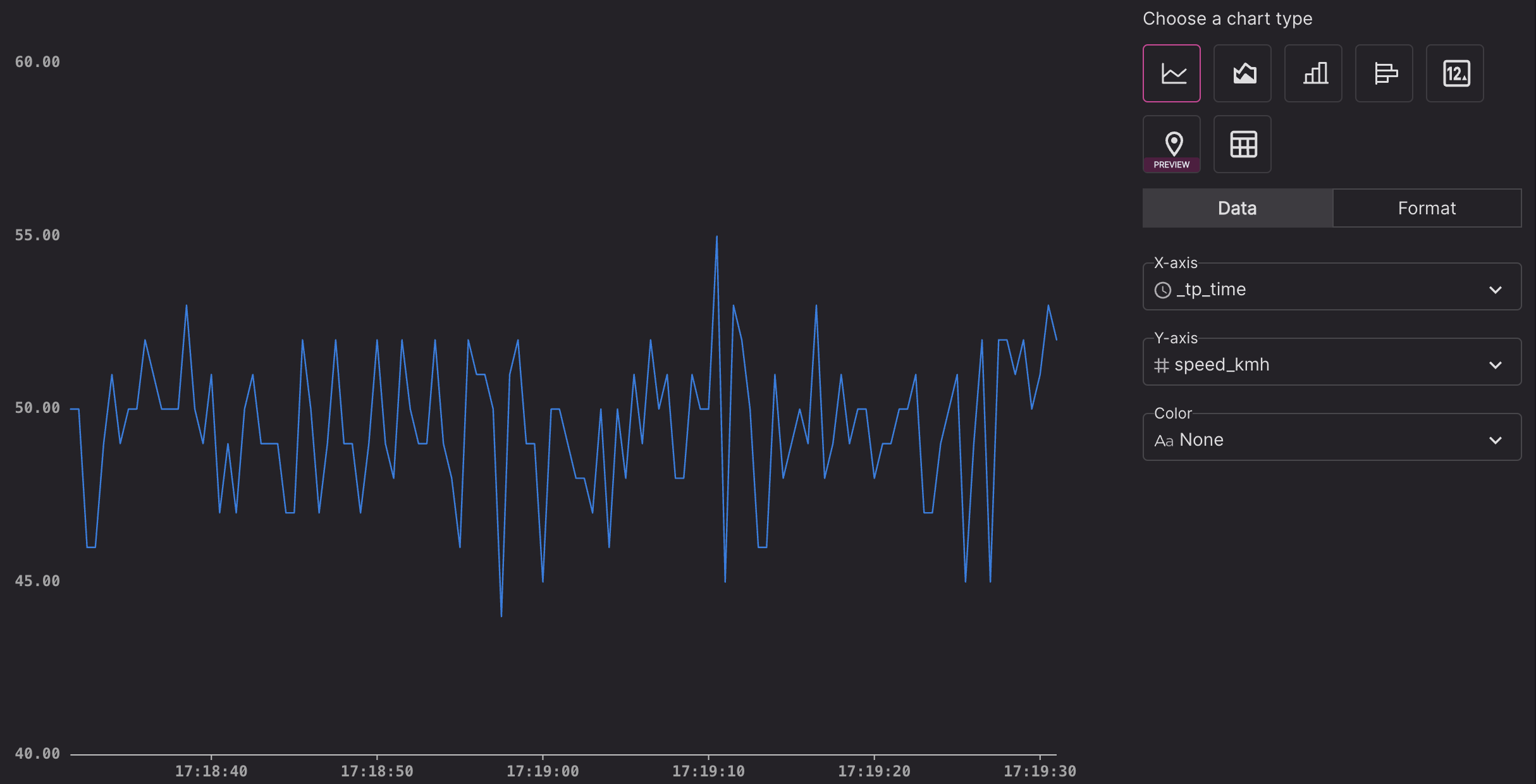
Task: Select the horizontal bar chart type
Action: coord(1384,73)
